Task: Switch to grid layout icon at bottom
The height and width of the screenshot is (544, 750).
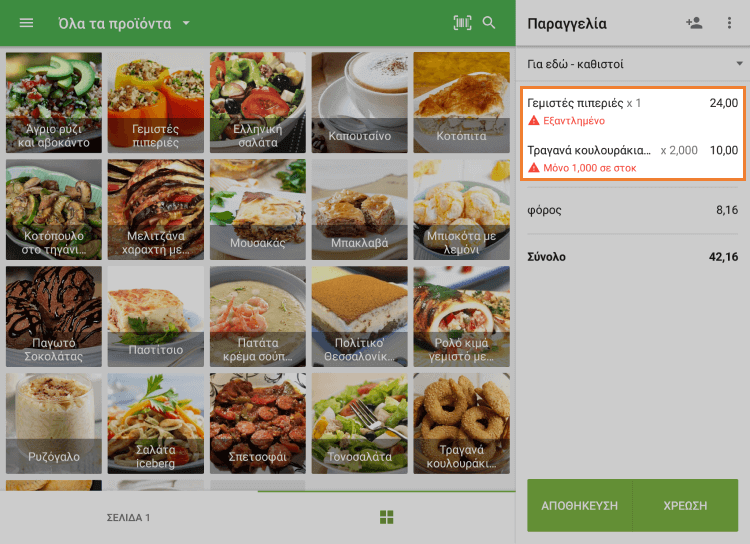Action: pos(386,517)
